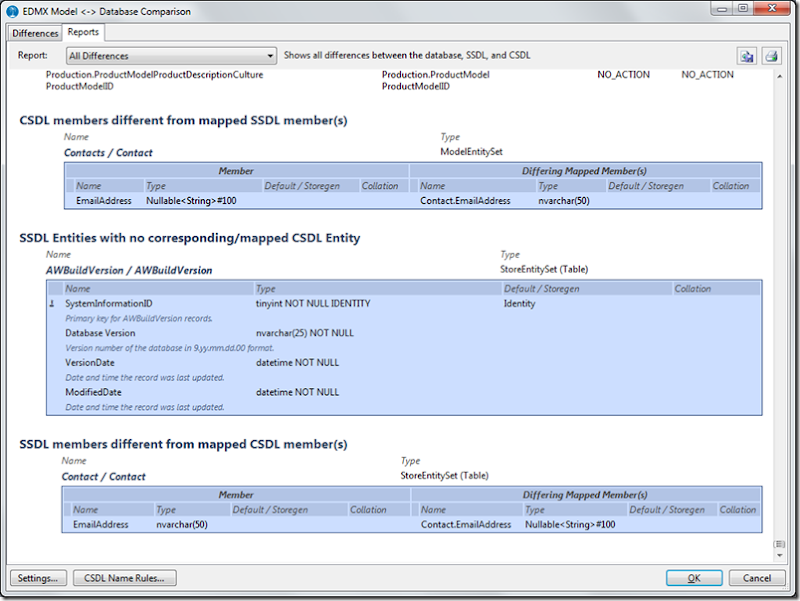Click the Database Version member name
This screenshot has height=601, width=800.
click(x=100, y=333)
